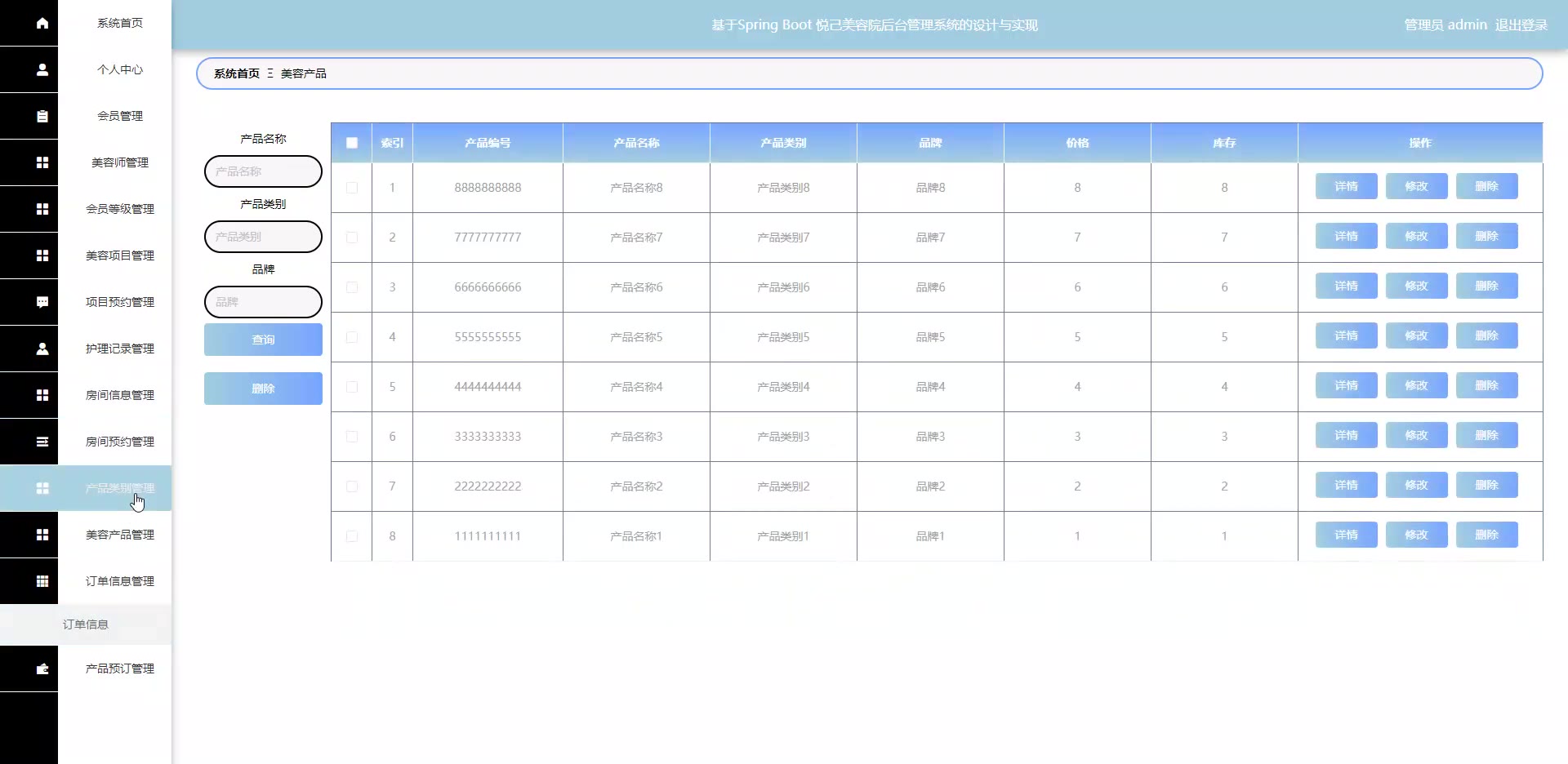This screenshot has height=764, width=1568.
Task: Click the 价格 column header
Action: [1077, 143]
